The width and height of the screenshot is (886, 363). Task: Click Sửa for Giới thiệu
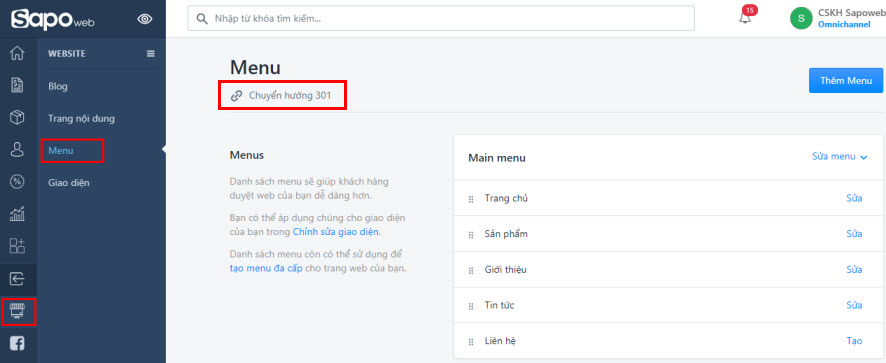[854, 270]
